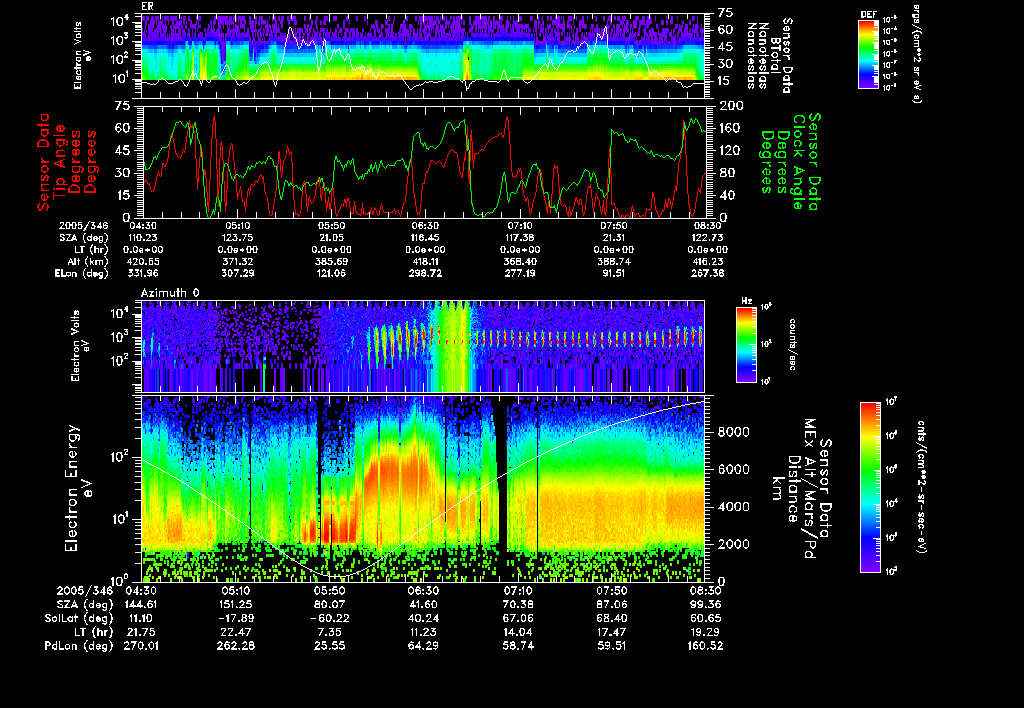1024x708 pixels.
Task: Click the ELon value 267.38
Action: [707, 274]
